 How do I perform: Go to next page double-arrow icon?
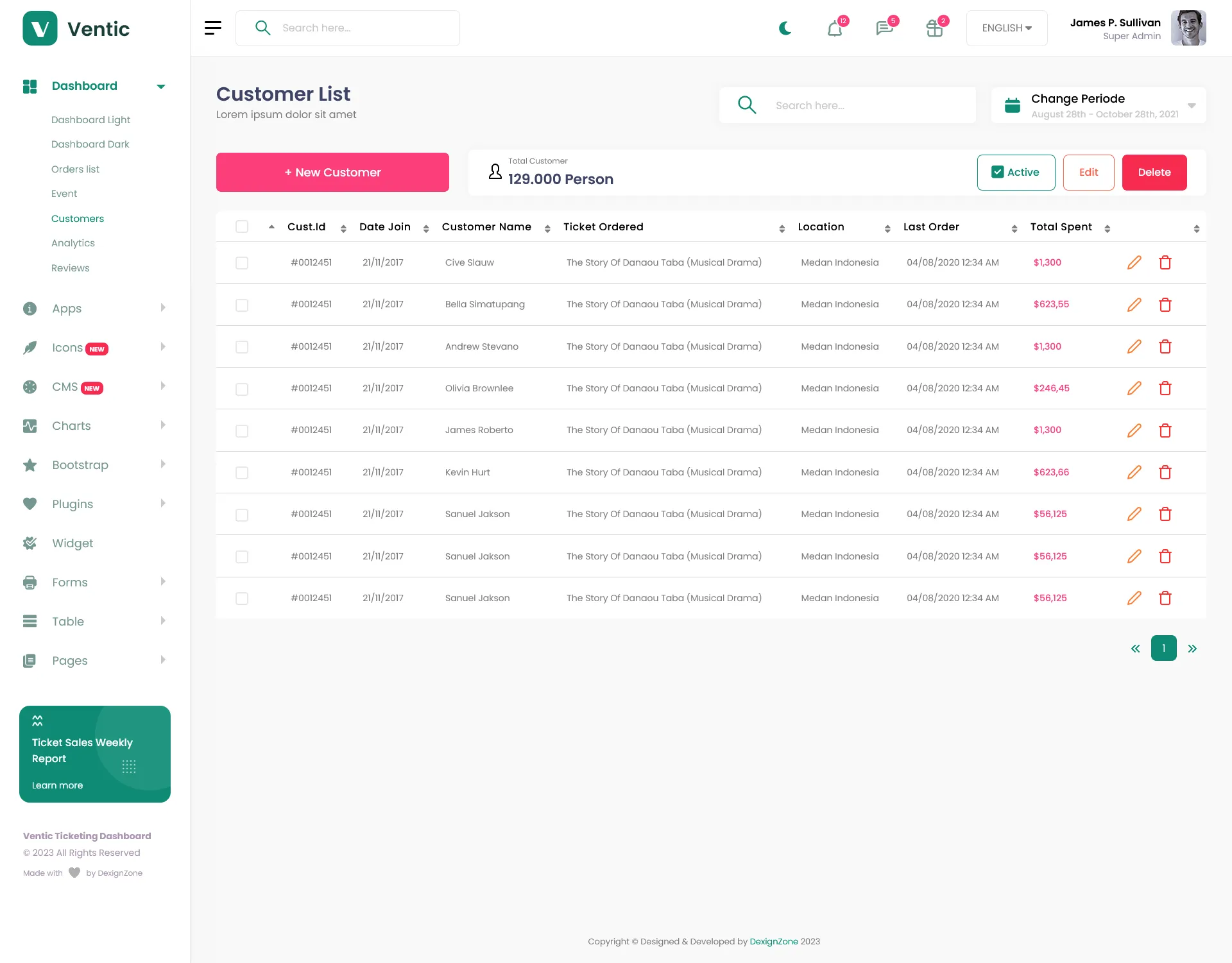click(1192, 649)
